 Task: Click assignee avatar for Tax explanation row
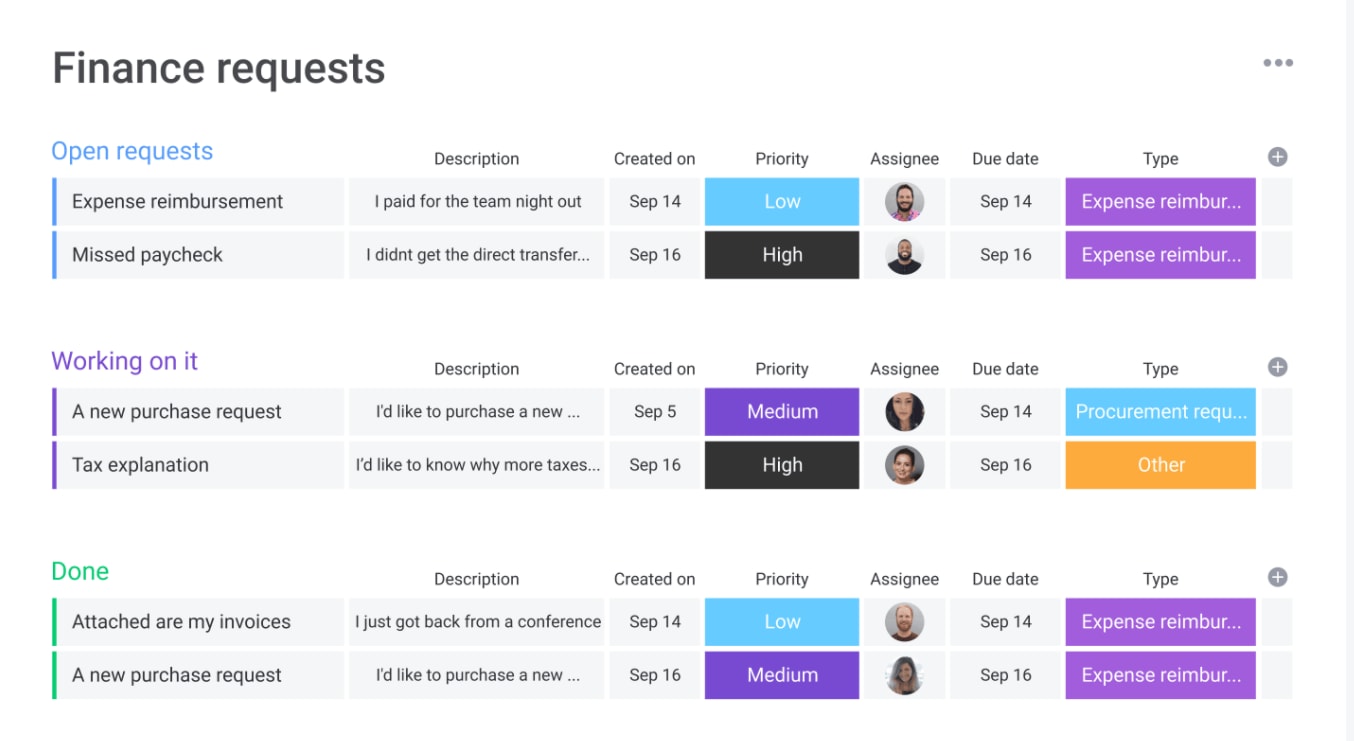(x=904, y=465)
